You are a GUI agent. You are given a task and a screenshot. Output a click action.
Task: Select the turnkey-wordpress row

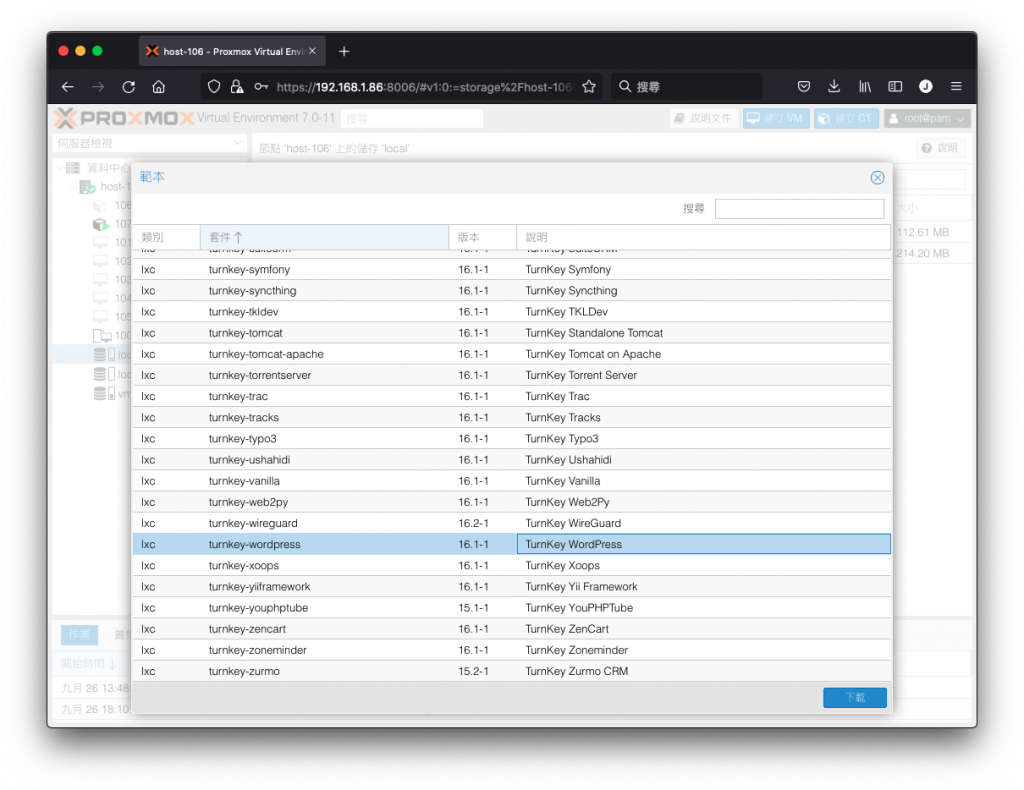511,545
